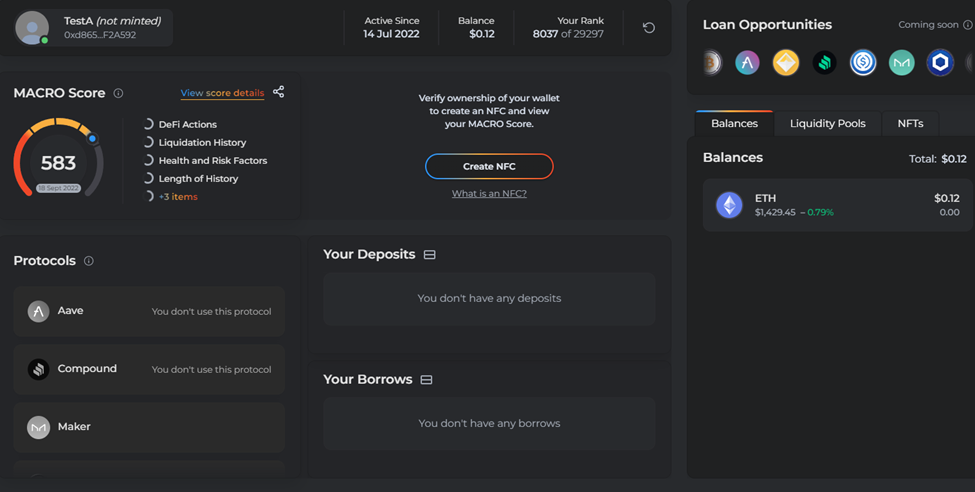The width and height of the screenshot is (975, 492).
Task: Open the What is an NFC? link
Action: tap(489, 193)
